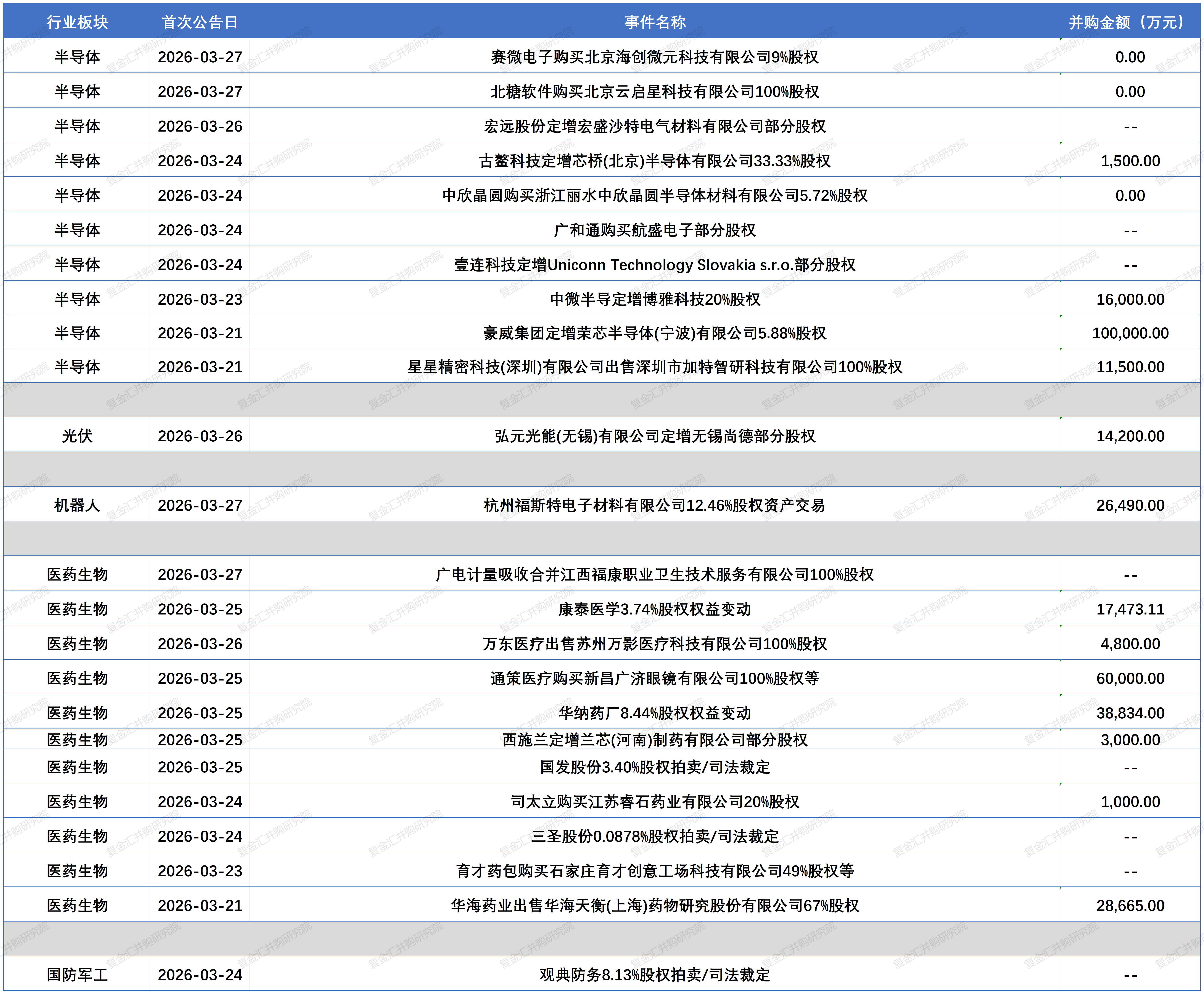Click the 0.00 amount in the 赛微电子 row
The image size is (1204, 994).
pyautogui.click(x=1130, y=57)
